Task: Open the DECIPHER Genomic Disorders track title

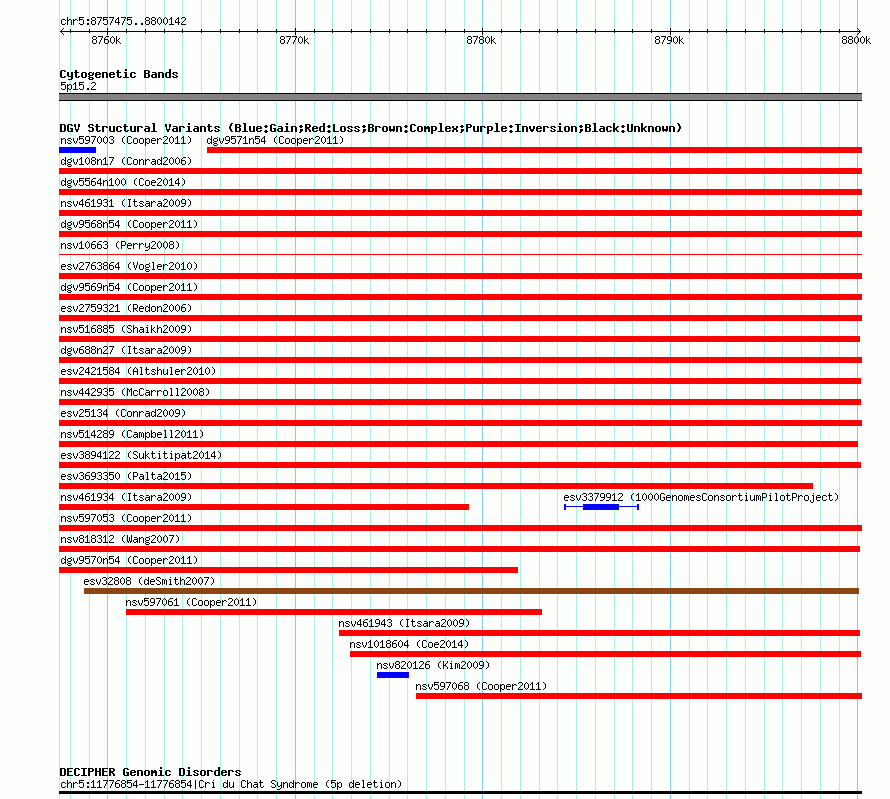Action: tap(150, 772)
